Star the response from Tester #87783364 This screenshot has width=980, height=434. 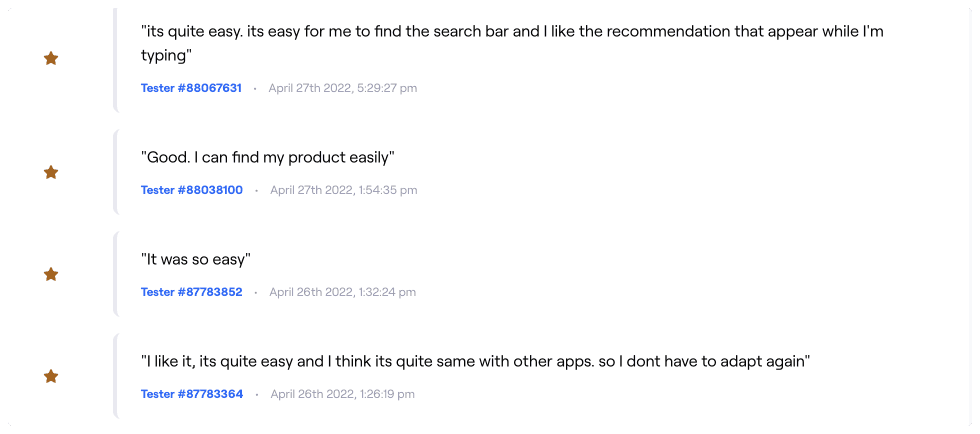point(51,376)
